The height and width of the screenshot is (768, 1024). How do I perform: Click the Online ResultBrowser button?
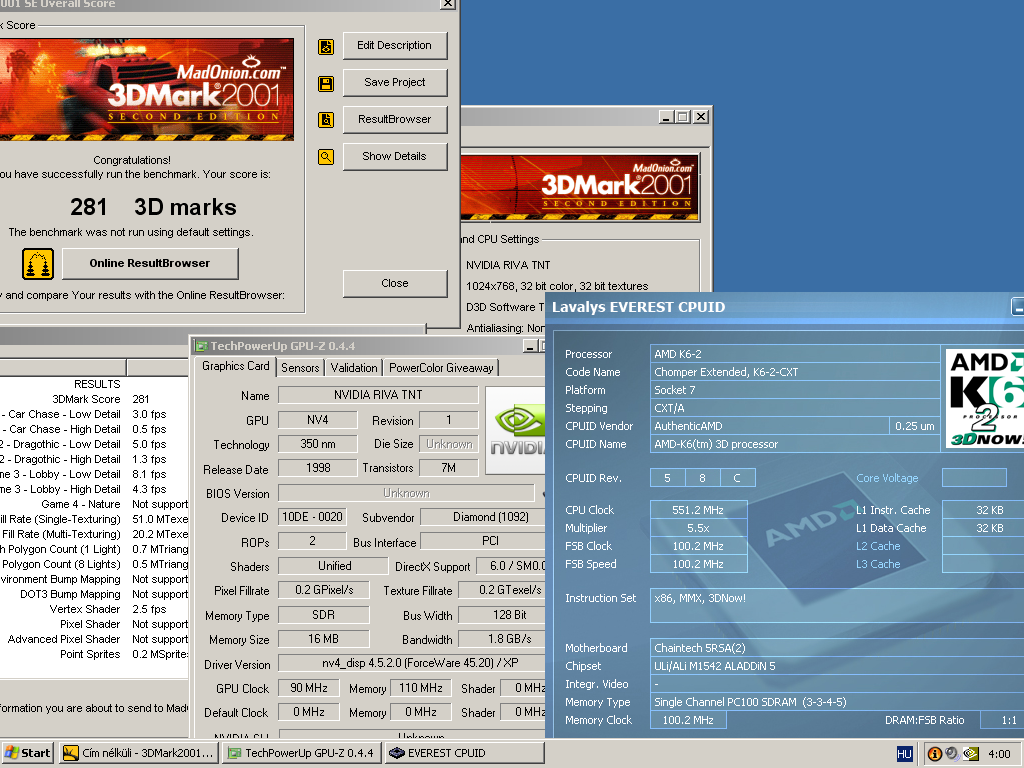[150, 263]
